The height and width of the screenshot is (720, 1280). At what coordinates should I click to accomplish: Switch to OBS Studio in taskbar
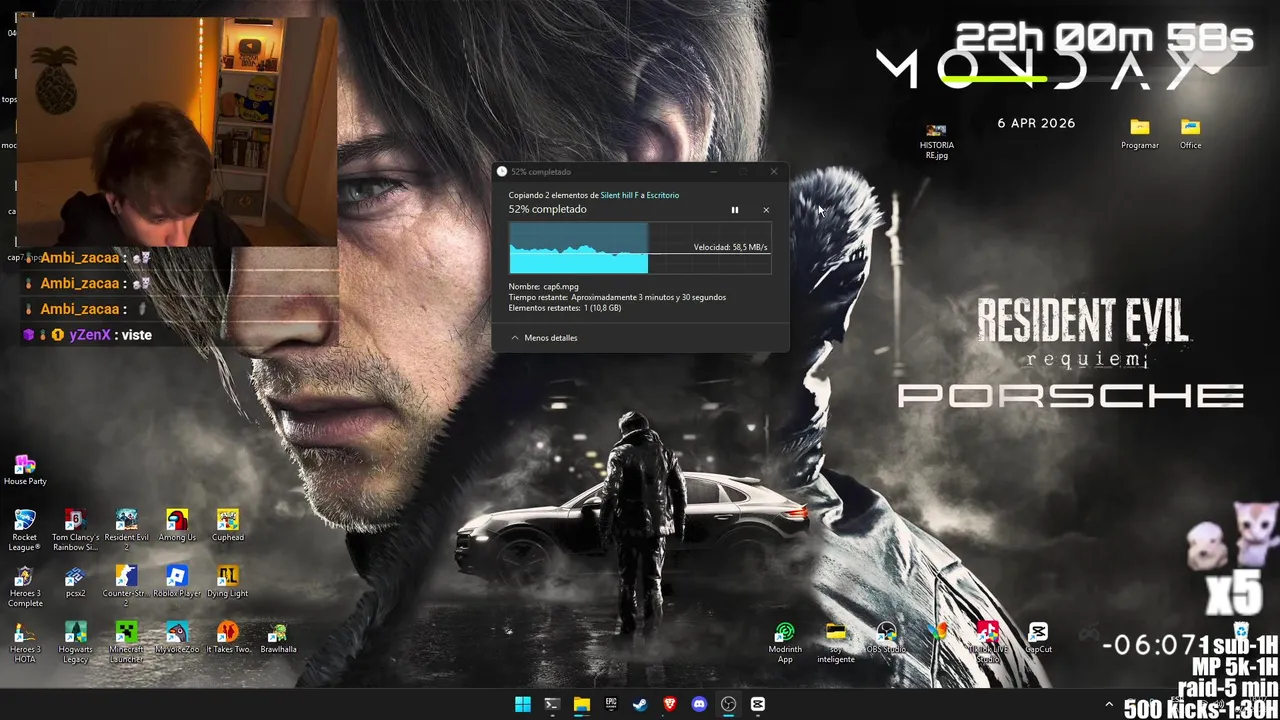pos(728,704)
